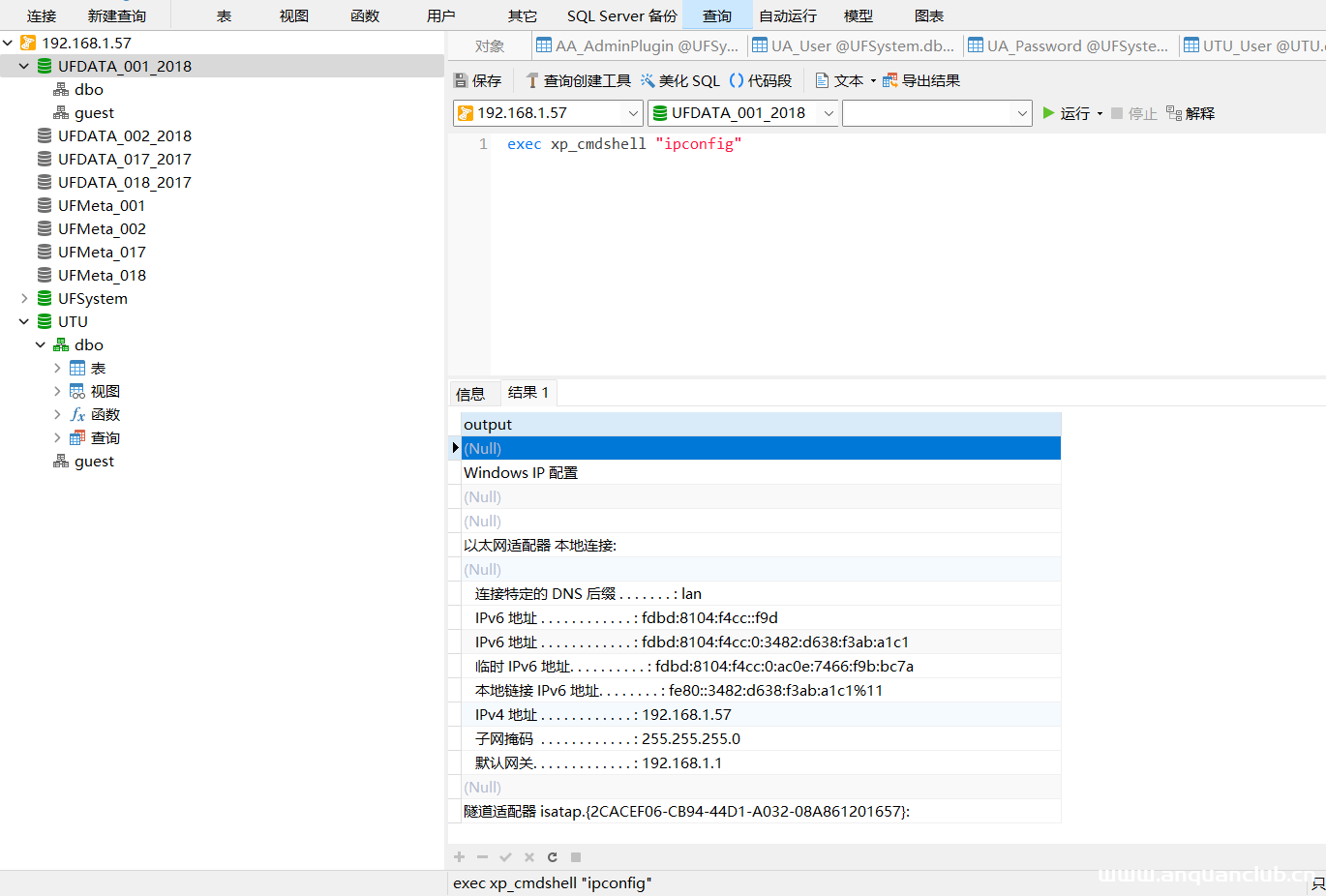Click the SQL Server 备份 menu item
This screenshot has width=1326, height=896.
pyautogui.click(x=621, y=15)
